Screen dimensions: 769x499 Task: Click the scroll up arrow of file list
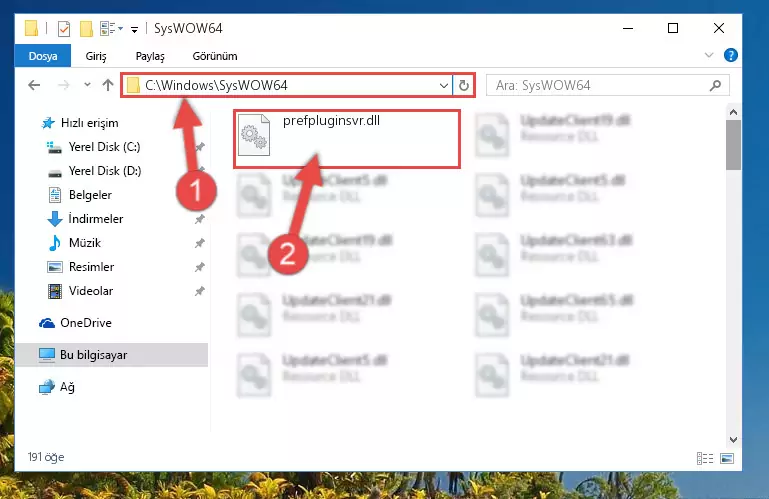[x=733, y=112]
